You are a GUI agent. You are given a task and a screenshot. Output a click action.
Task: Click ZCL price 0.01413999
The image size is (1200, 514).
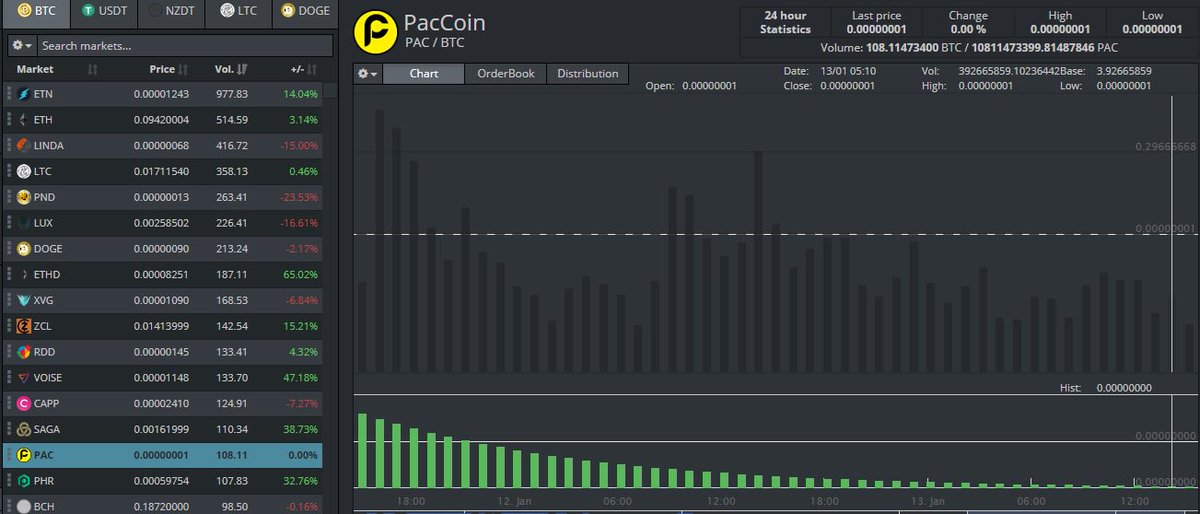(x=161, y=326)
